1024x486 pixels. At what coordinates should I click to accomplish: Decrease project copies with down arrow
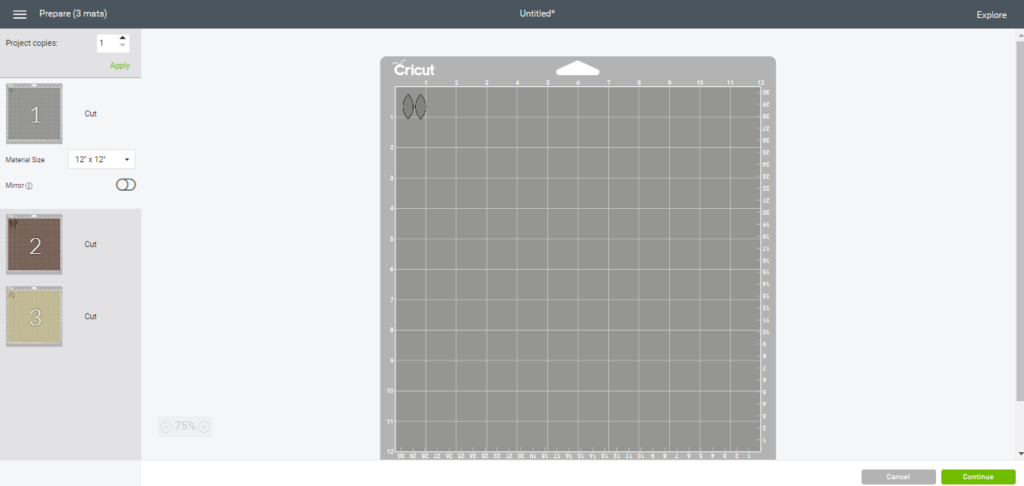tap(123, 47)
